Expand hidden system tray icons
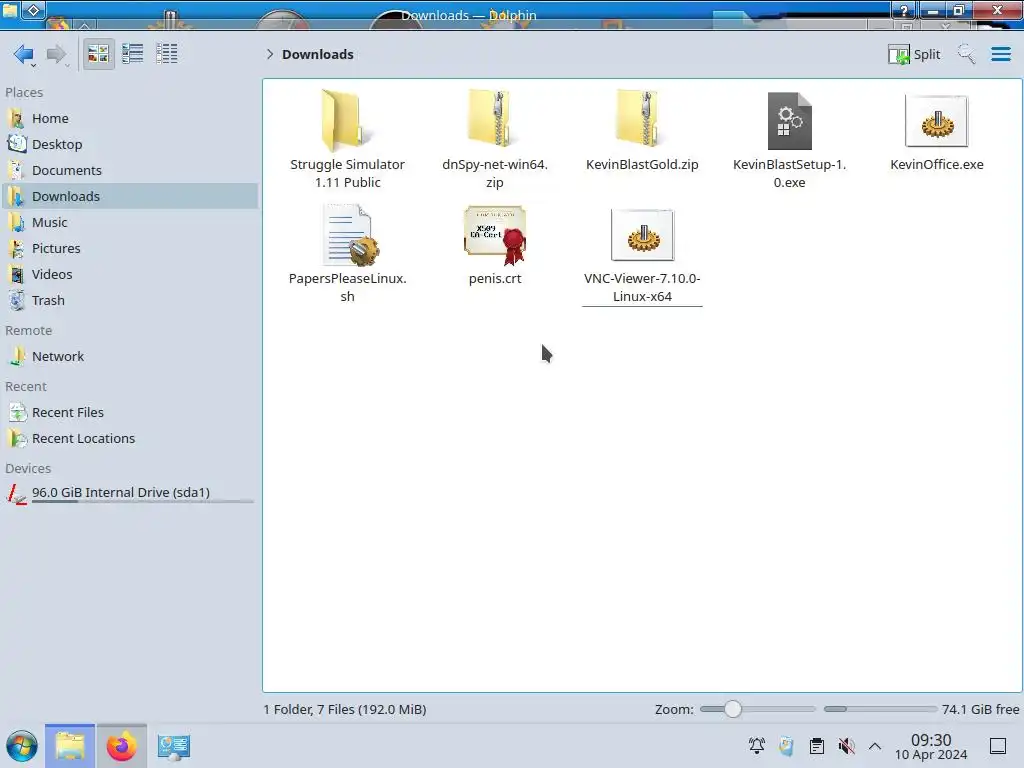Viewport: 1024px width, 768px height. pos(875,746)
